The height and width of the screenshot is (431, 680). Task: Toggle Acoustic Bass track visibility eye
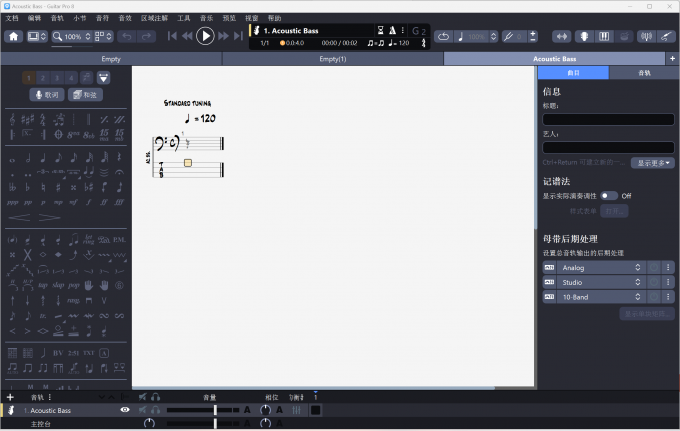(125, 410)
